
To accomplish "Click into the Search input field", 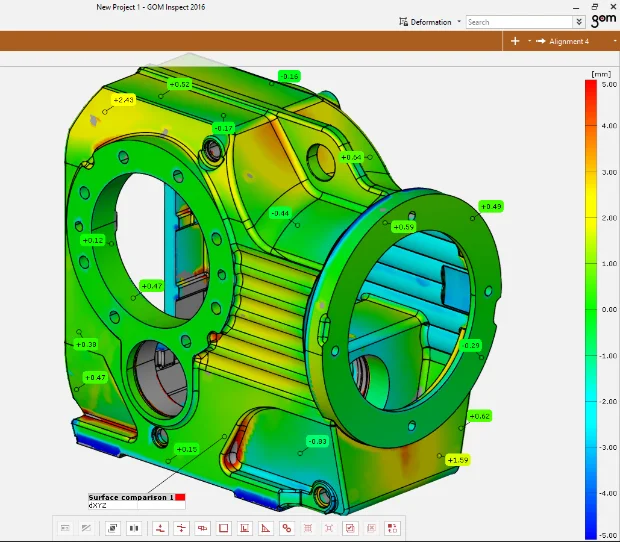I will [x=518, y=21].
